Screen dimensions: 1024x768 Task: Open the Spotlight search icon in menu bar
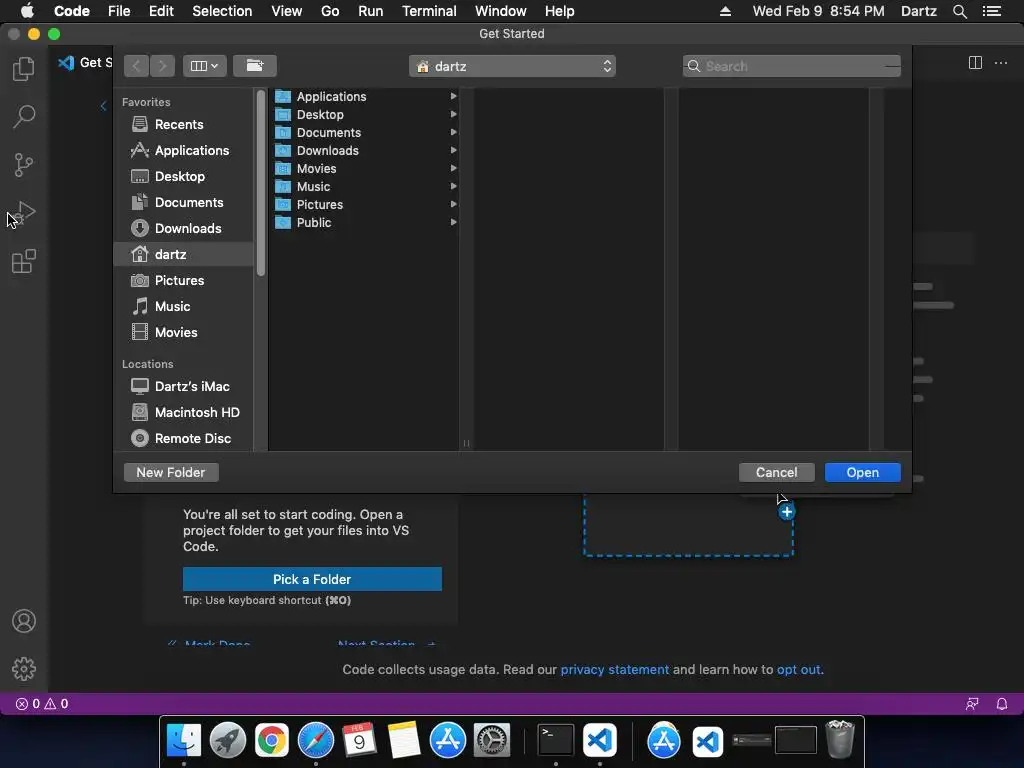[959, 11]
